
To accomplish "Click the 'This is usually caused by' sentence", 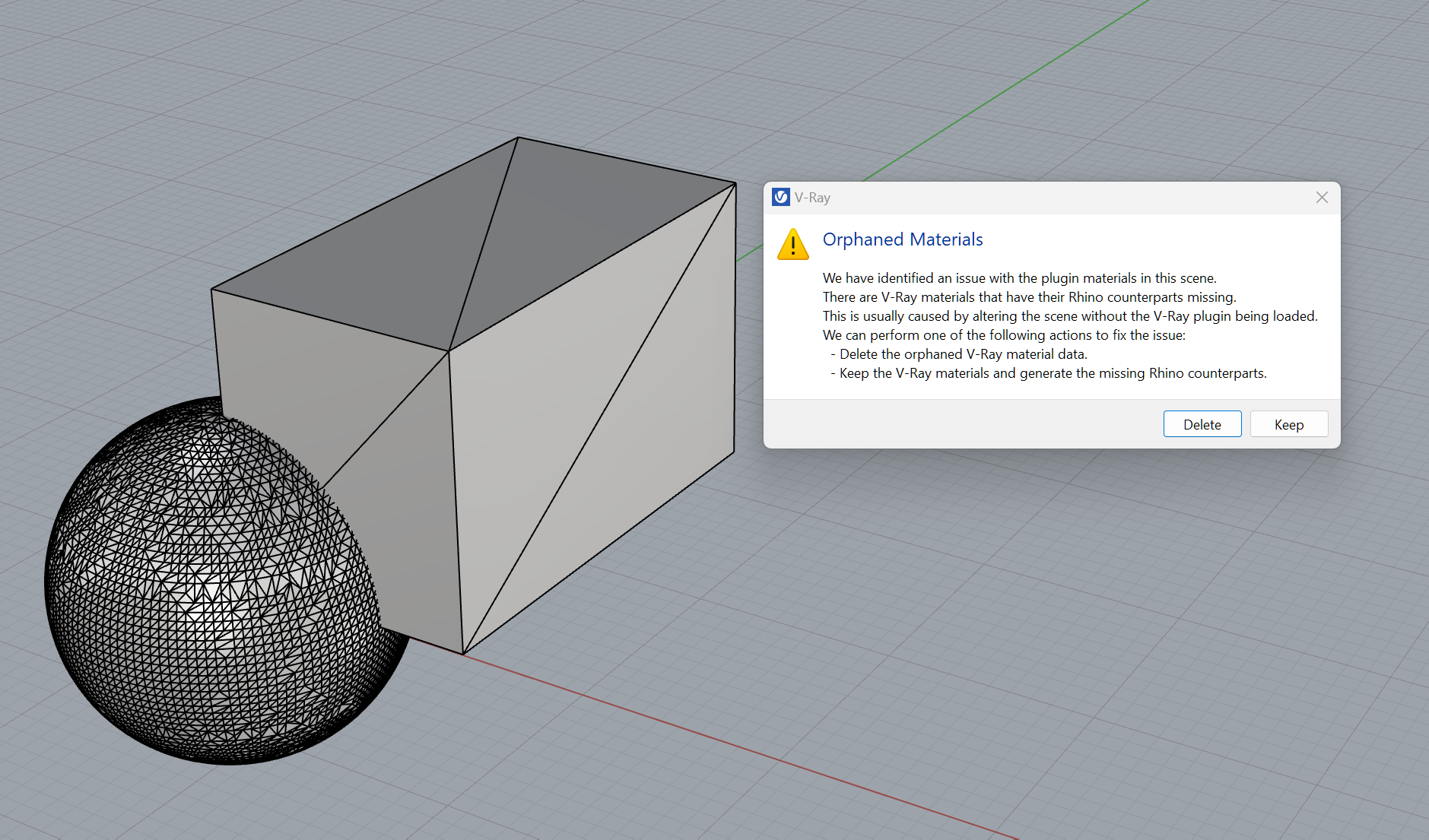I will click(x=1070, y=316).
